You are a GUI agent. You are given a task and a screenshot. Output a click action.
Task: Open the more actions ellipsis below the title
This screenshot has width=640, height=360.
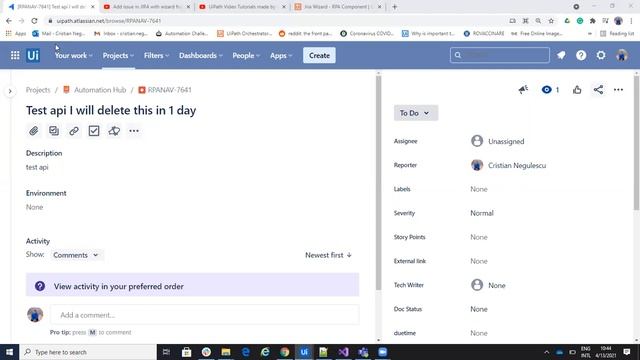coord(134,131)
